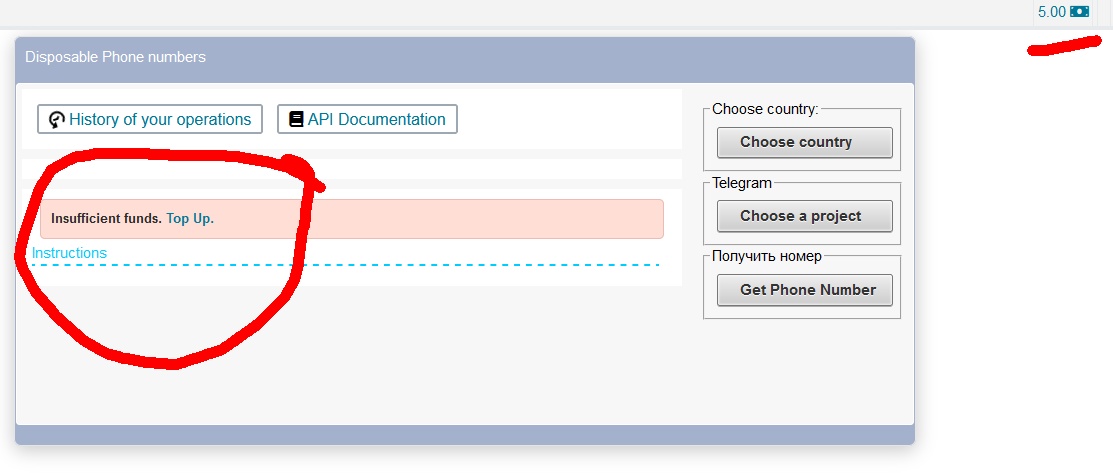
Task: Click the Get Phone Number button
Action: (804, 290)
